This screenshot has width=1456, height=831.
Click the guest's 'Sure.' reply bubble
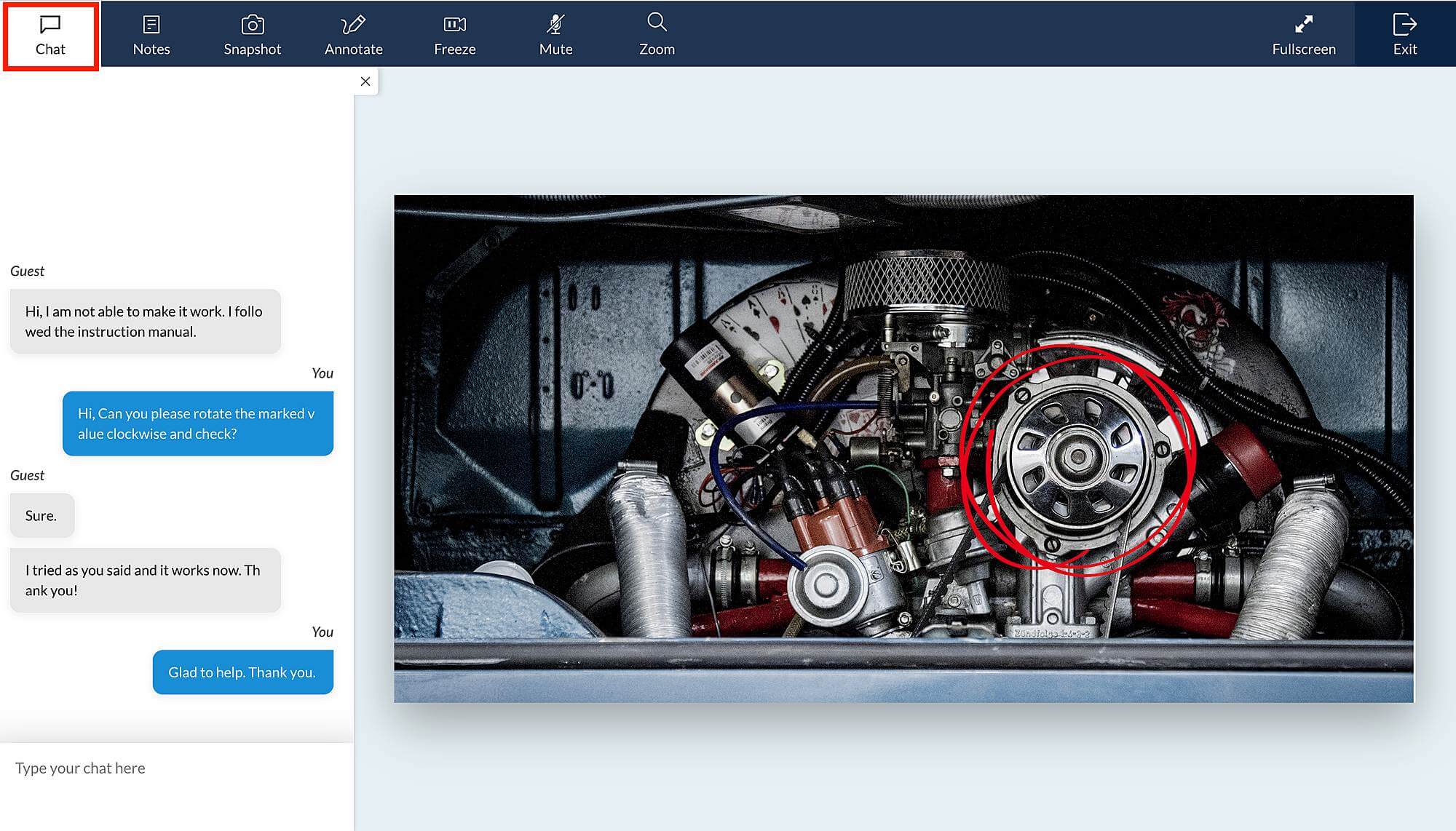point(41,516)
